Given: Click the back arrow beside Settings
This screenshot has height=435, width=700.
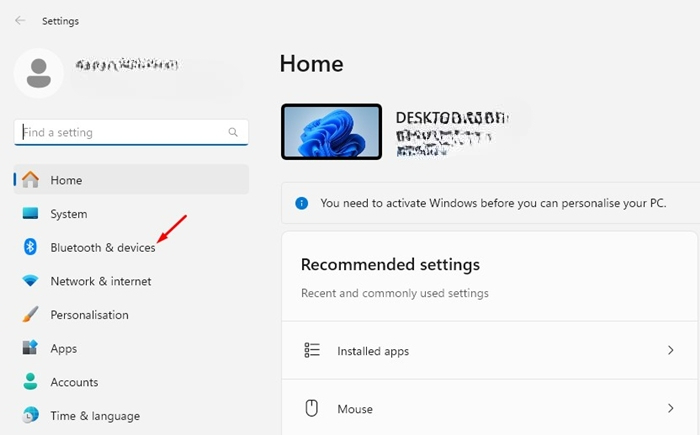Looking at the screenshot, I should click(x=20, y=21).
